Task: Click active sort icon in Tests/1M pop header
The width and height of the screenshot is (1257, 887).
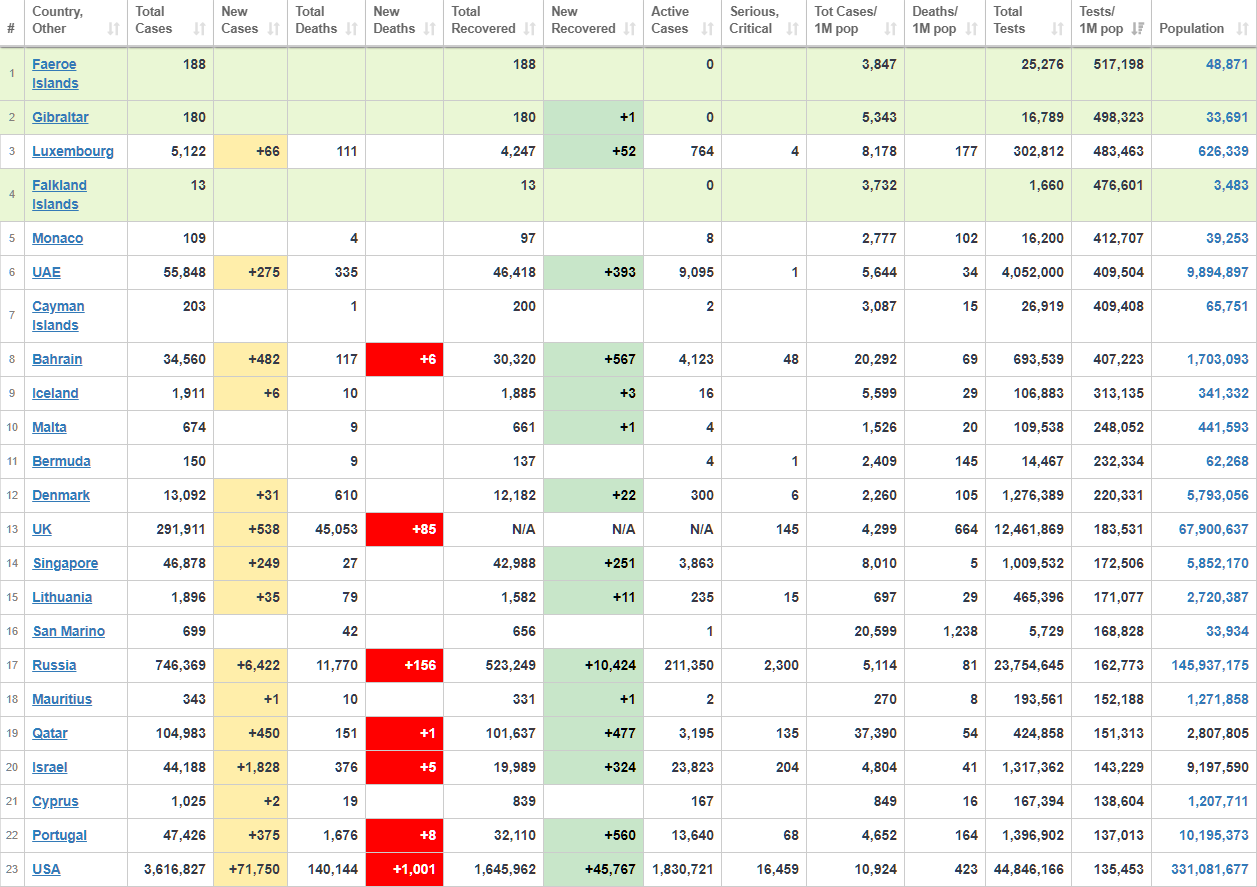Action: point(1137,29)
